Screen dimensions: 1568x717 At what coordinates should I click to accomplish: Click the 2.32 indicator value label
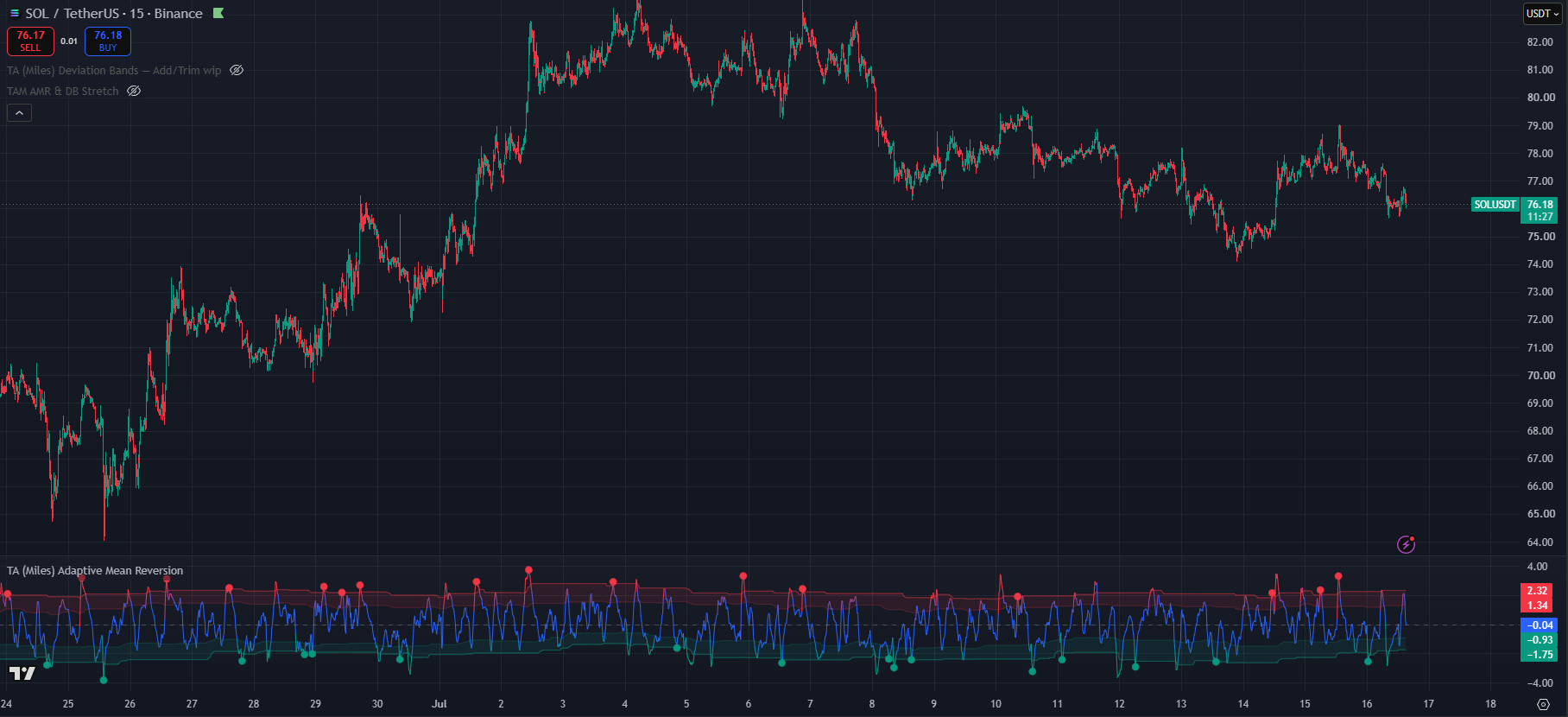(1538, 591)
